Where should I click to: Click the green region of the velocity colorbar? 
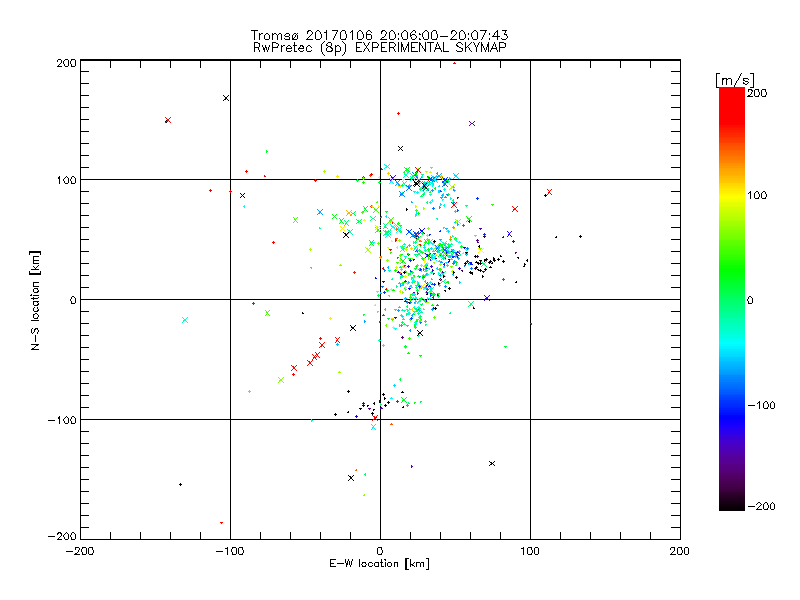[732, 270]
